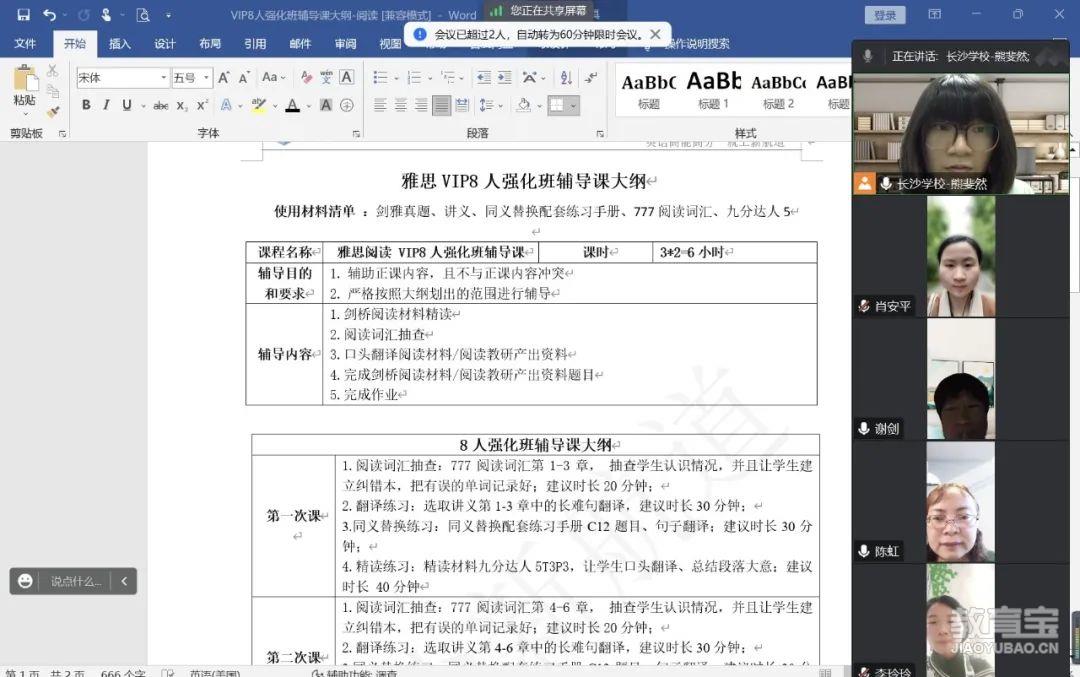1080x677 pixels.
Task: Switch to the 引用 tab
Action: tap(255, 43)
